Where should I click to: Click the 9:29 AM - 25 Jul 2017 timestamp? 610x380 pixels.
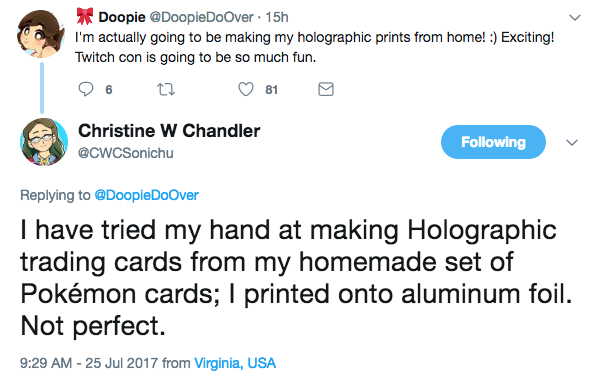pos(89,363)
